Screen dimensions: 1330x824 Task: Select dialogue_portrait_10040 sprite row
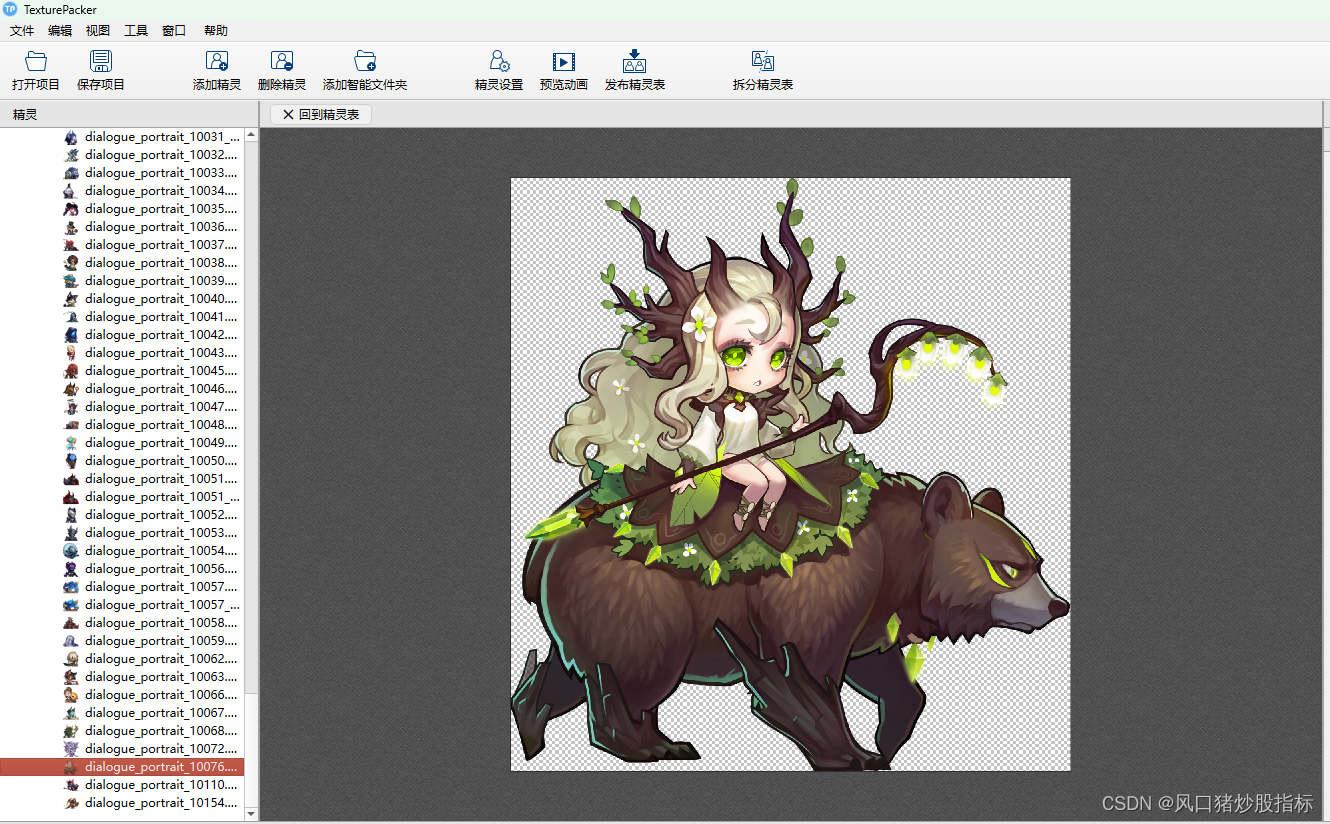[122, 299]
